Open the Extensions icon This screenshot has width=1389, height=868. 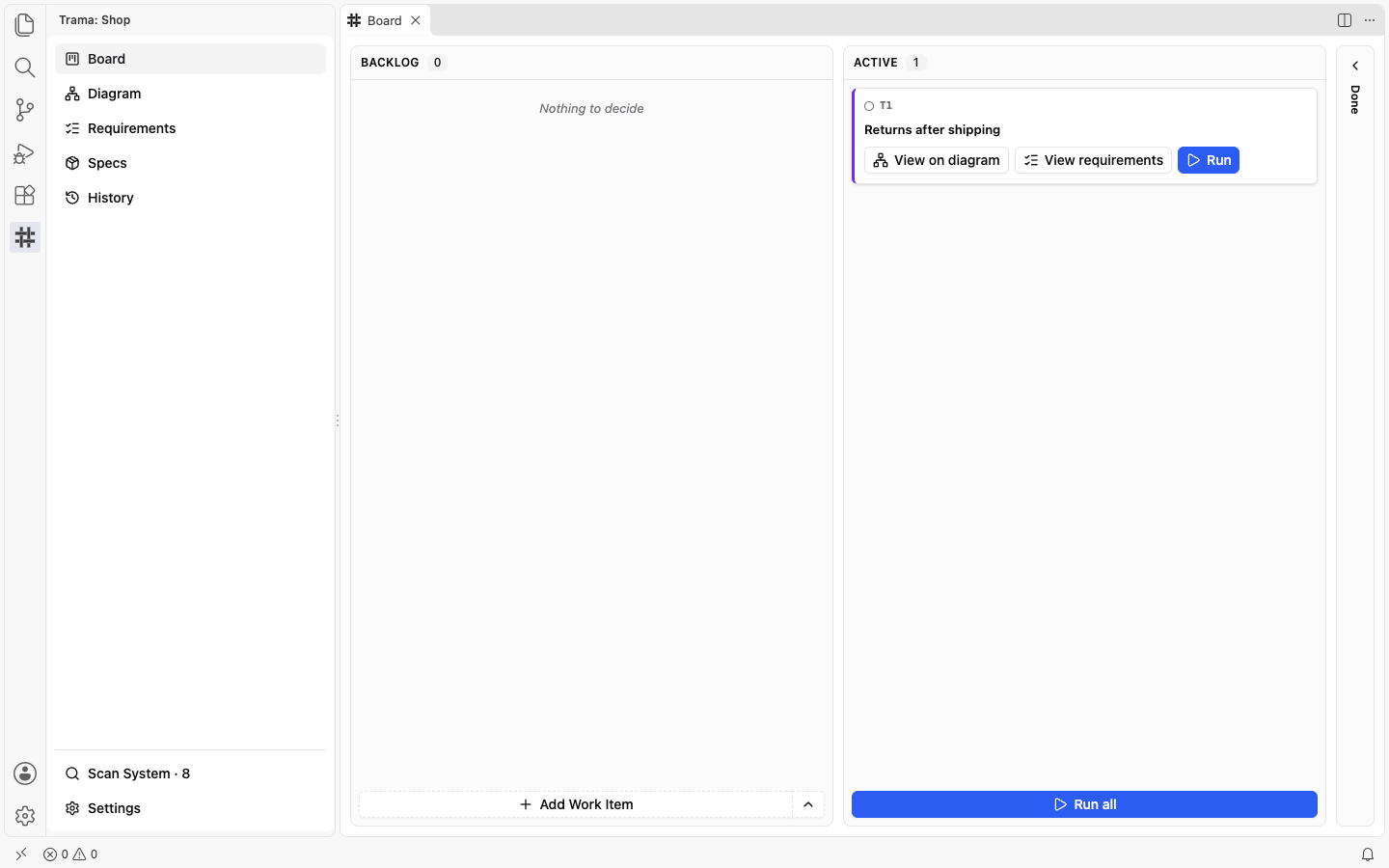click(25, 195)
